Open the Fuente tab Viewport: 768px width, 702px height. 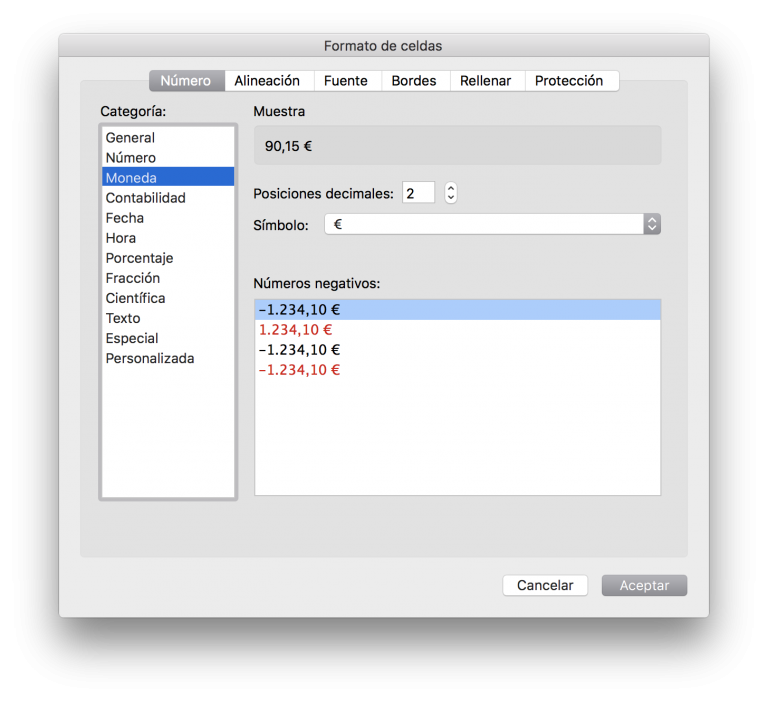pos(347,81)
